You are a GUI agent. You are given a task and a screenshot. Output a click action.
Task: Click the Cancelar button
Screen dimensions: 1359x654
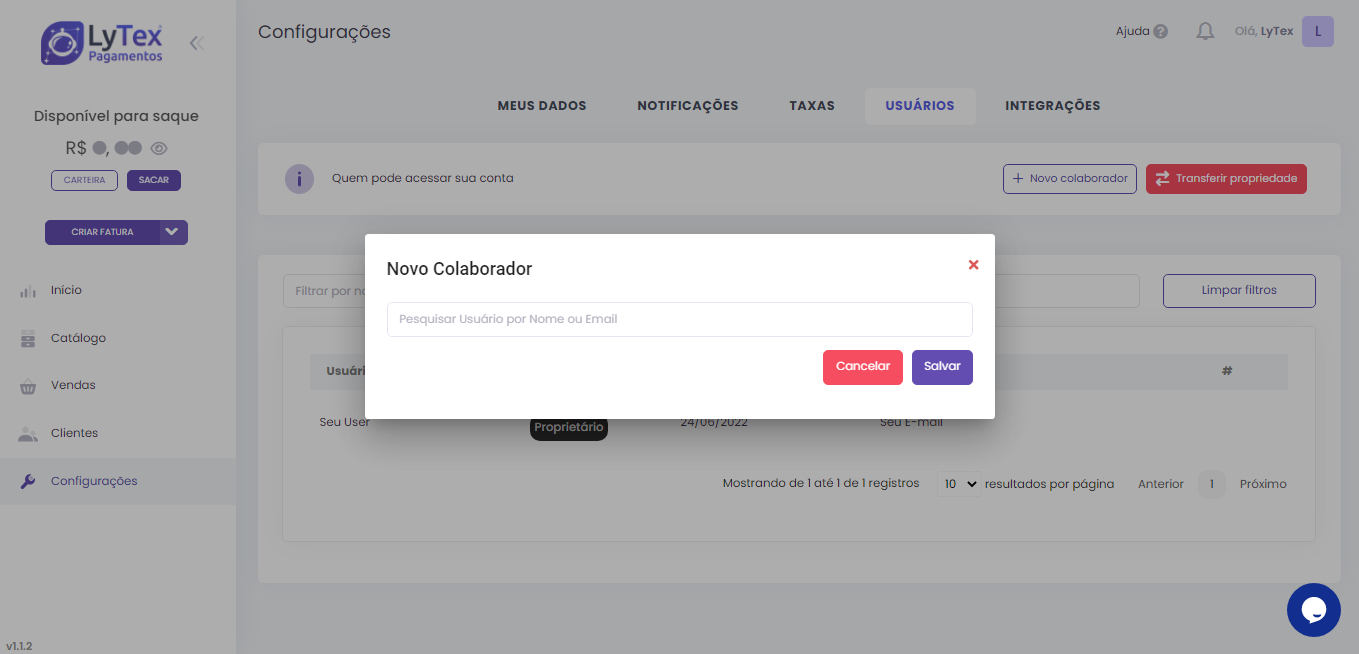point(862,367)
